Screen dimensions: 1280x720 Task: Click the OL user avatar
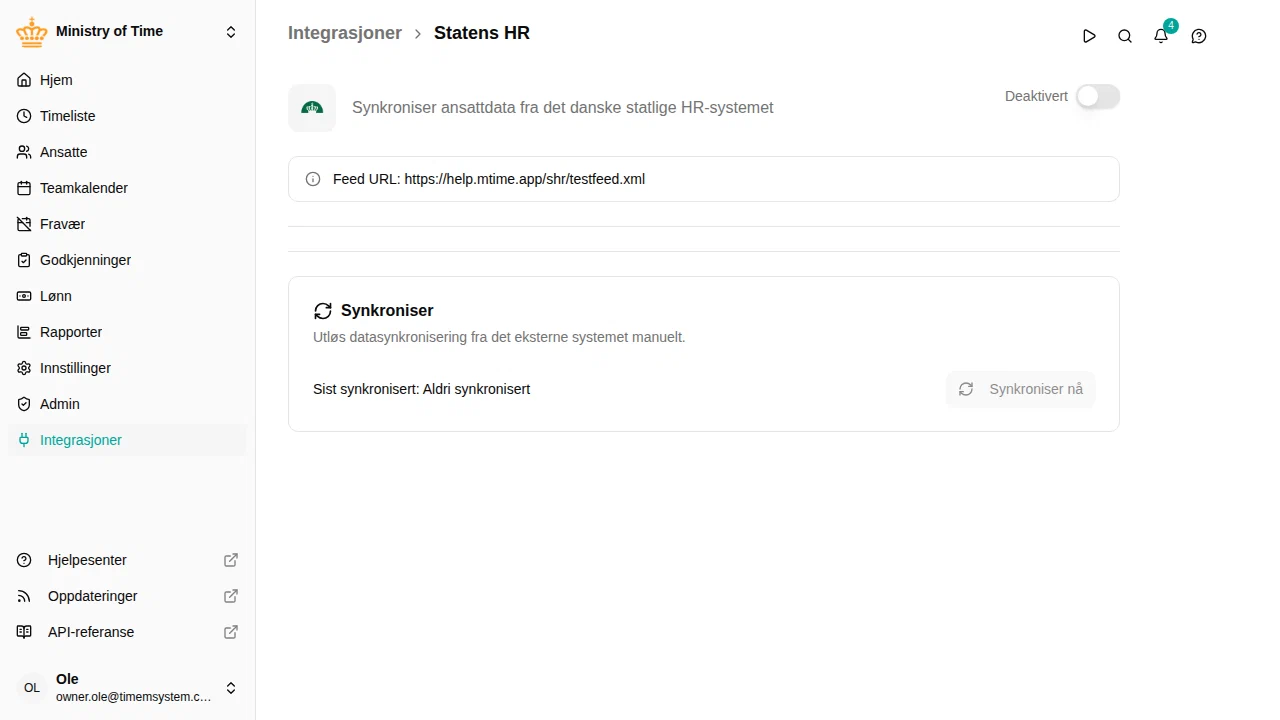32,688
